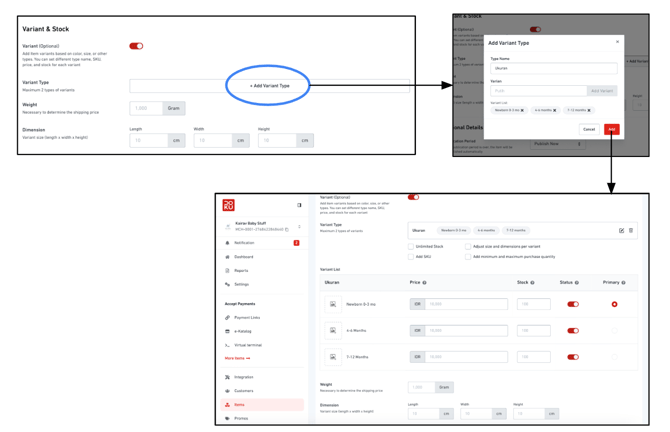Click the Type Name input field
The height and width of the screenshot is (432, 670).
pyautogui.click(x=553, y=68)
